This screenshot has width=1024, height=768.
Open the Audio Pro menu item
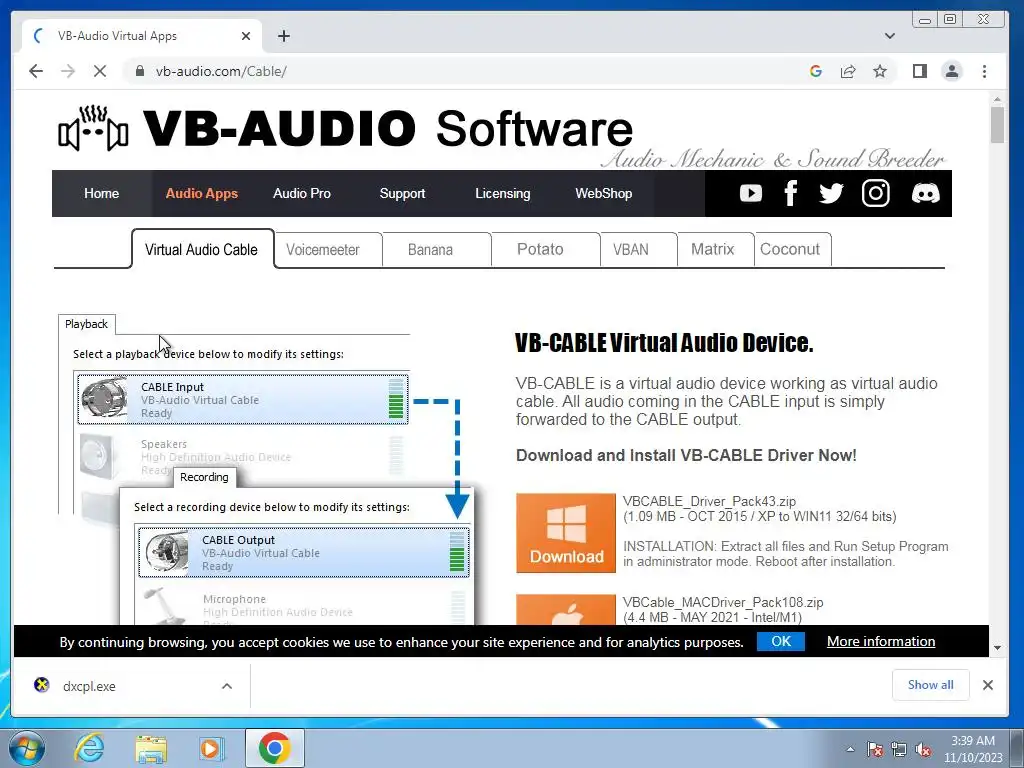coord(302,193)
